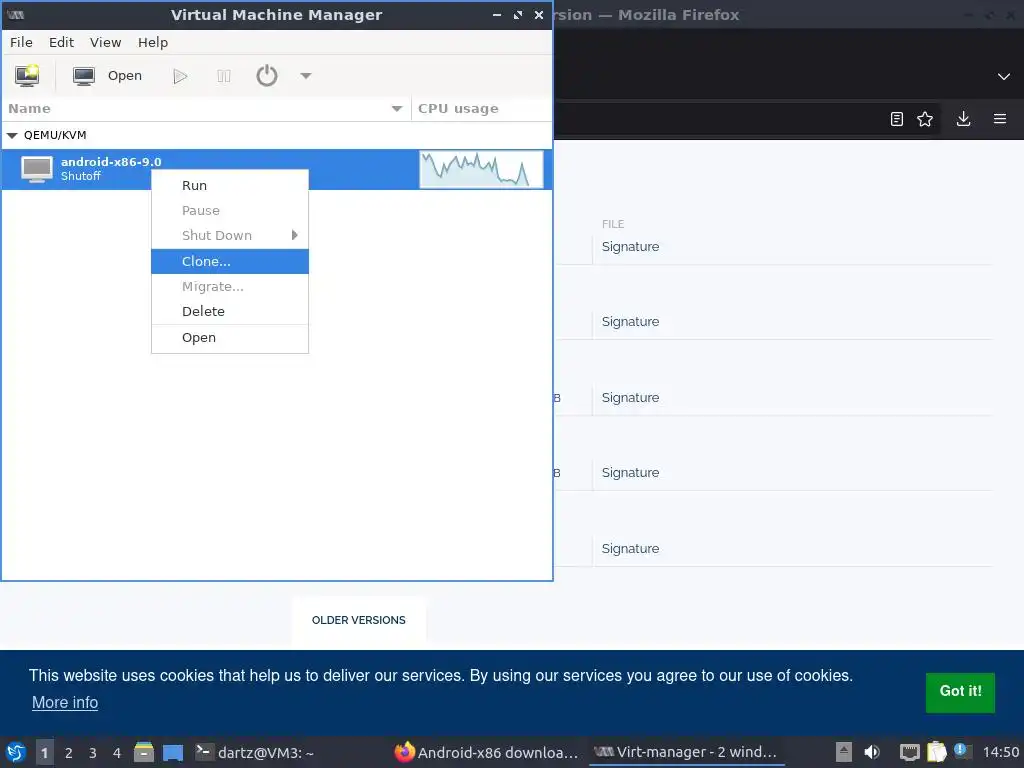Open Firefox hamburger application menu

(1000, 119)
